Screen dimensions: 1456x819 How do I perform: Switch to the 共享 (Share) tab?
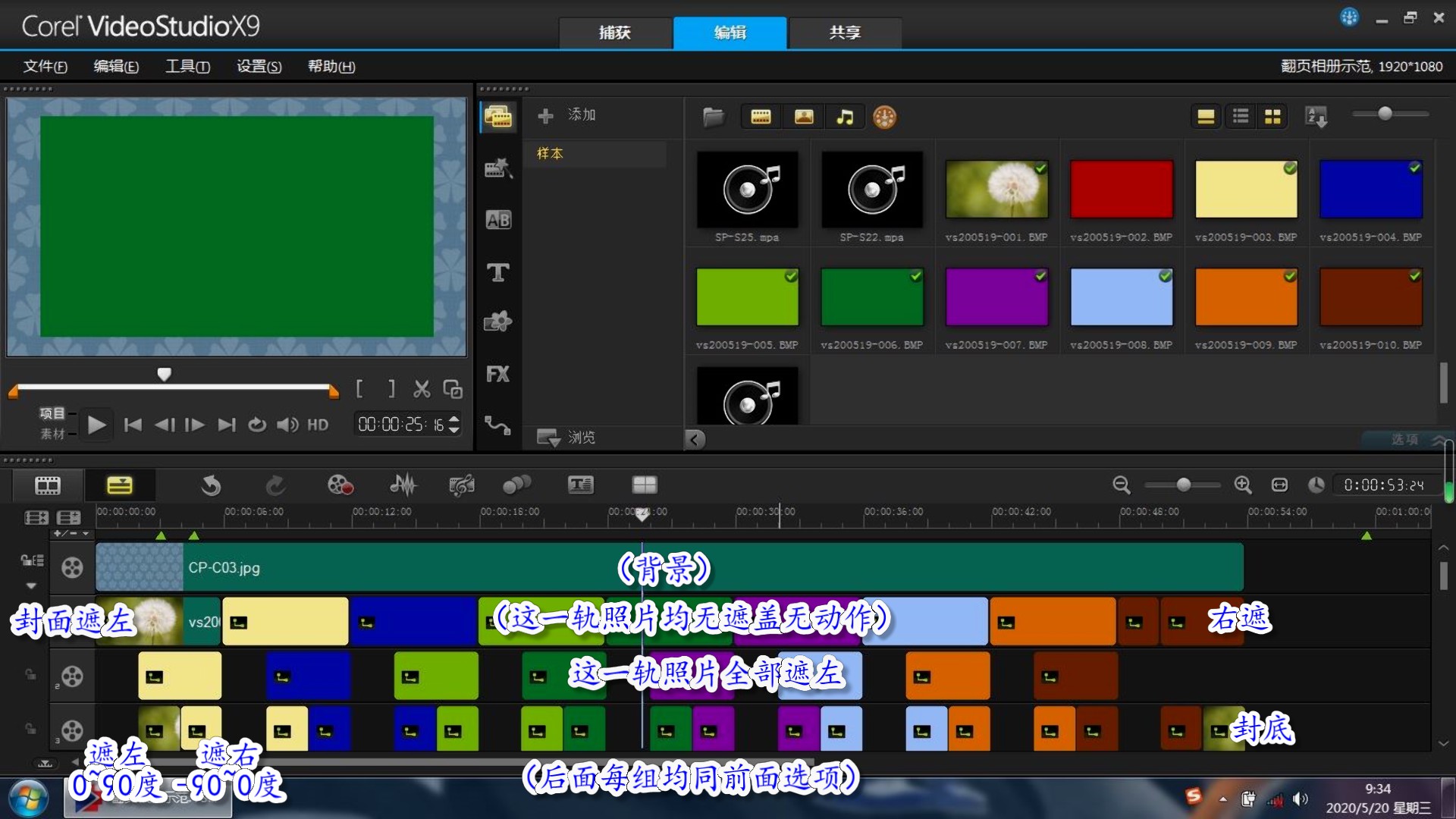845,33
